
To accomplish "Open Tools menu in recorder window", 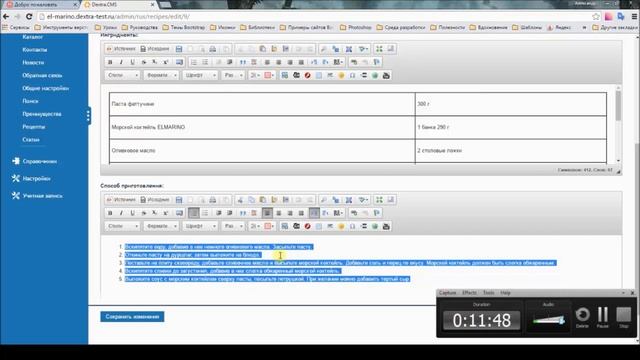I will [x=489, y=293].
